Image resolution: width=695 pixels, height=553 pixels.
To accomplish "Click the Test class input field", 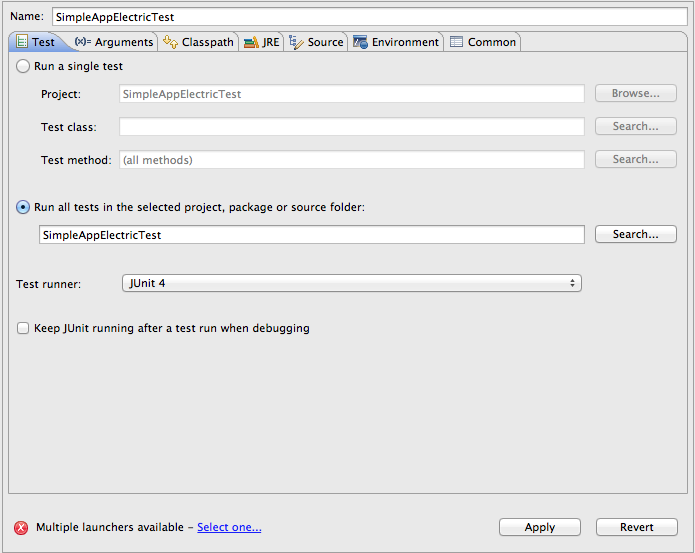I will coord(351,126).
